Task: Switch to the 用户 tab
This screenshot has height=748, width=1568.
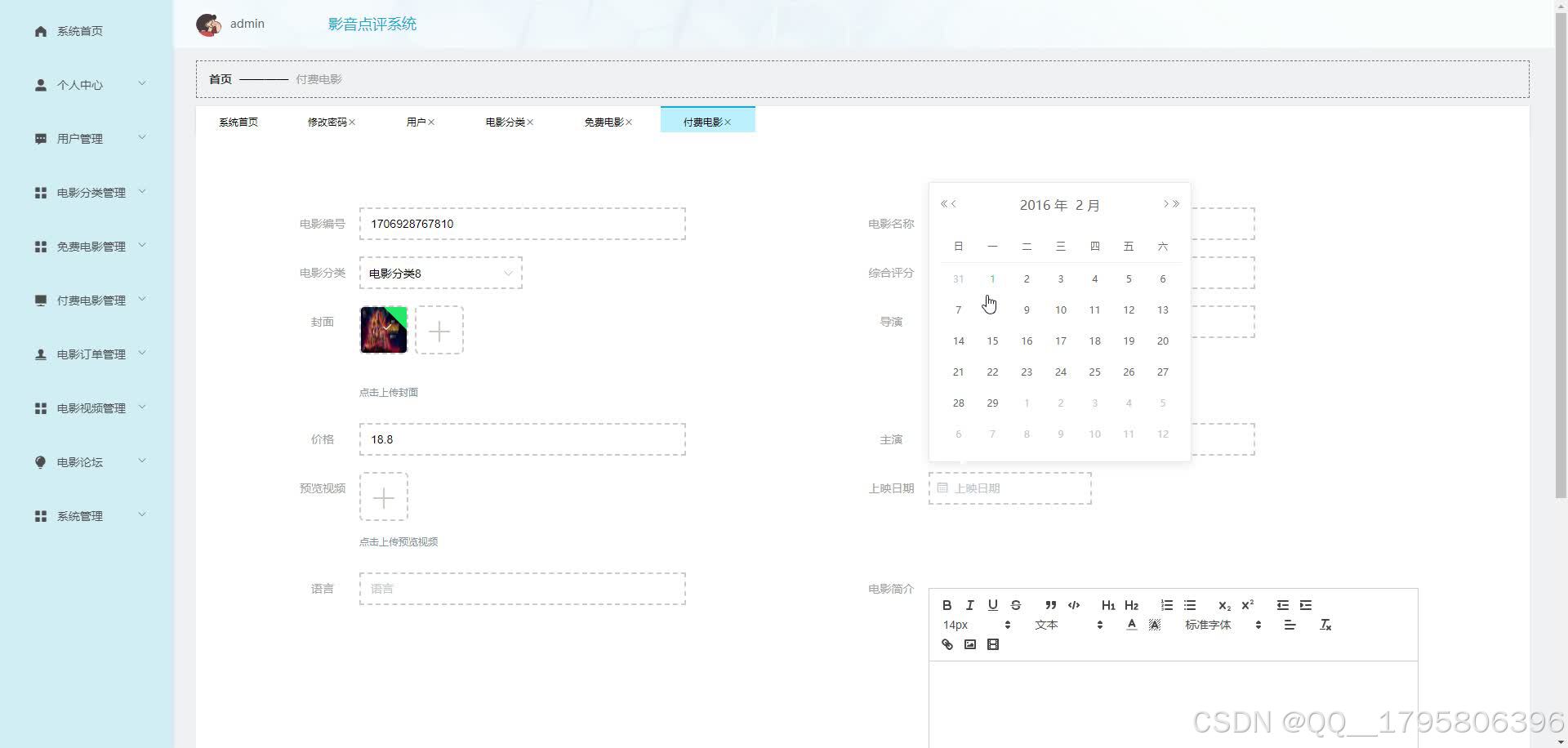Action: tap(416, 122)
